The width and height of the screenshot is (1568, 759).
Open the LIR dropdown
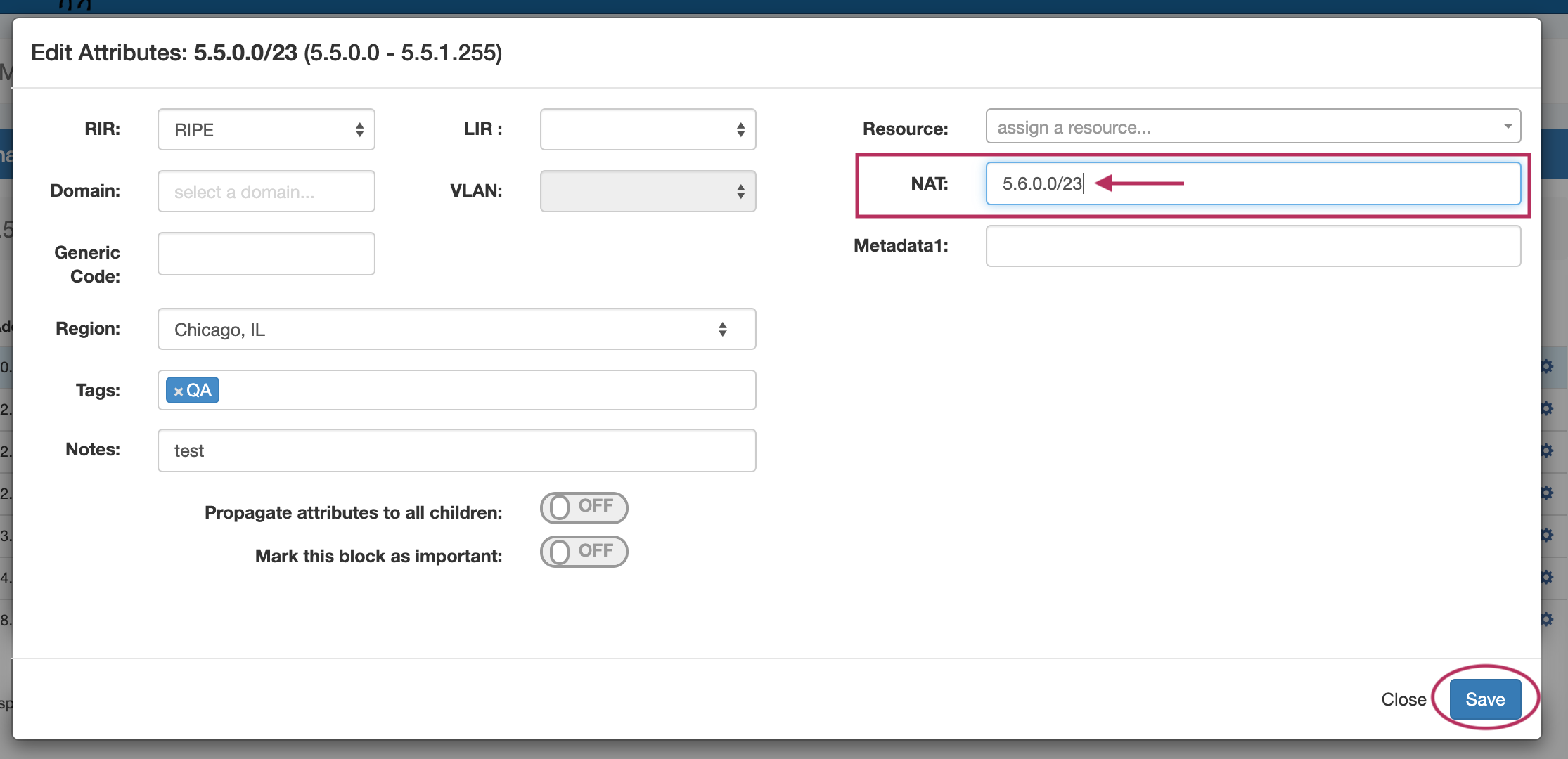click(x=647, y=130)
